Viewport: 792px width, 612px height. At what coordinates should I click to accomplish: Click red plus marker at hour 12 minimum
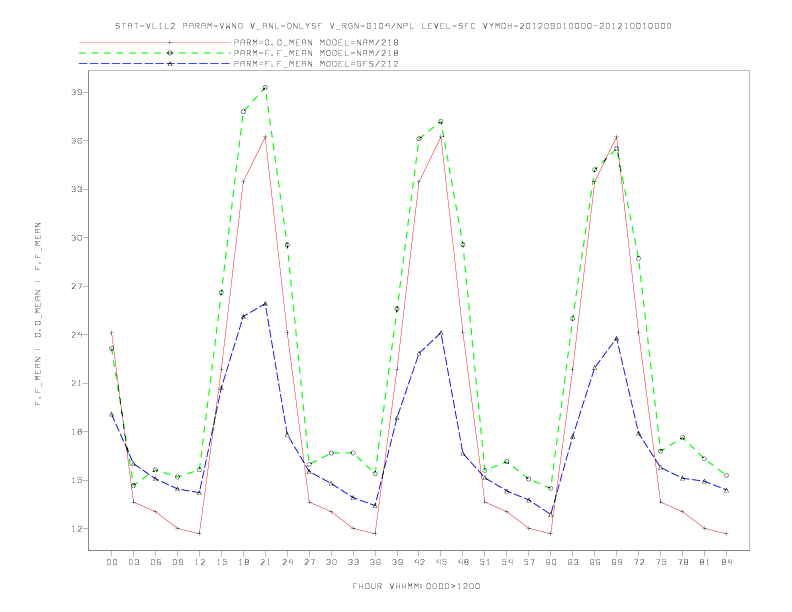click(x=200, y=534)
